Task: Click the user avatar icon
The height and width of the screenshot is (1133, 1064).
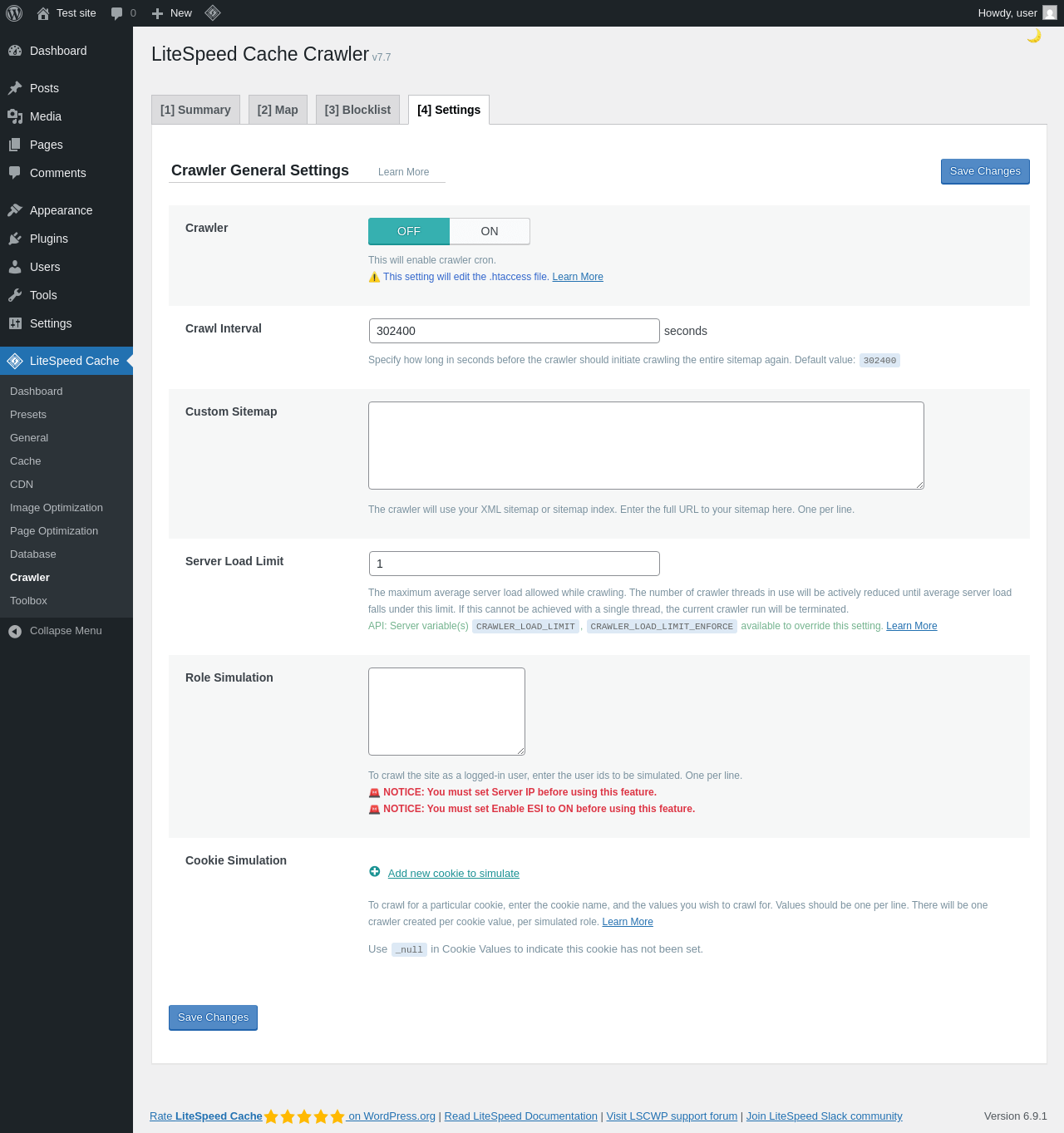Action: (1050, 13)
